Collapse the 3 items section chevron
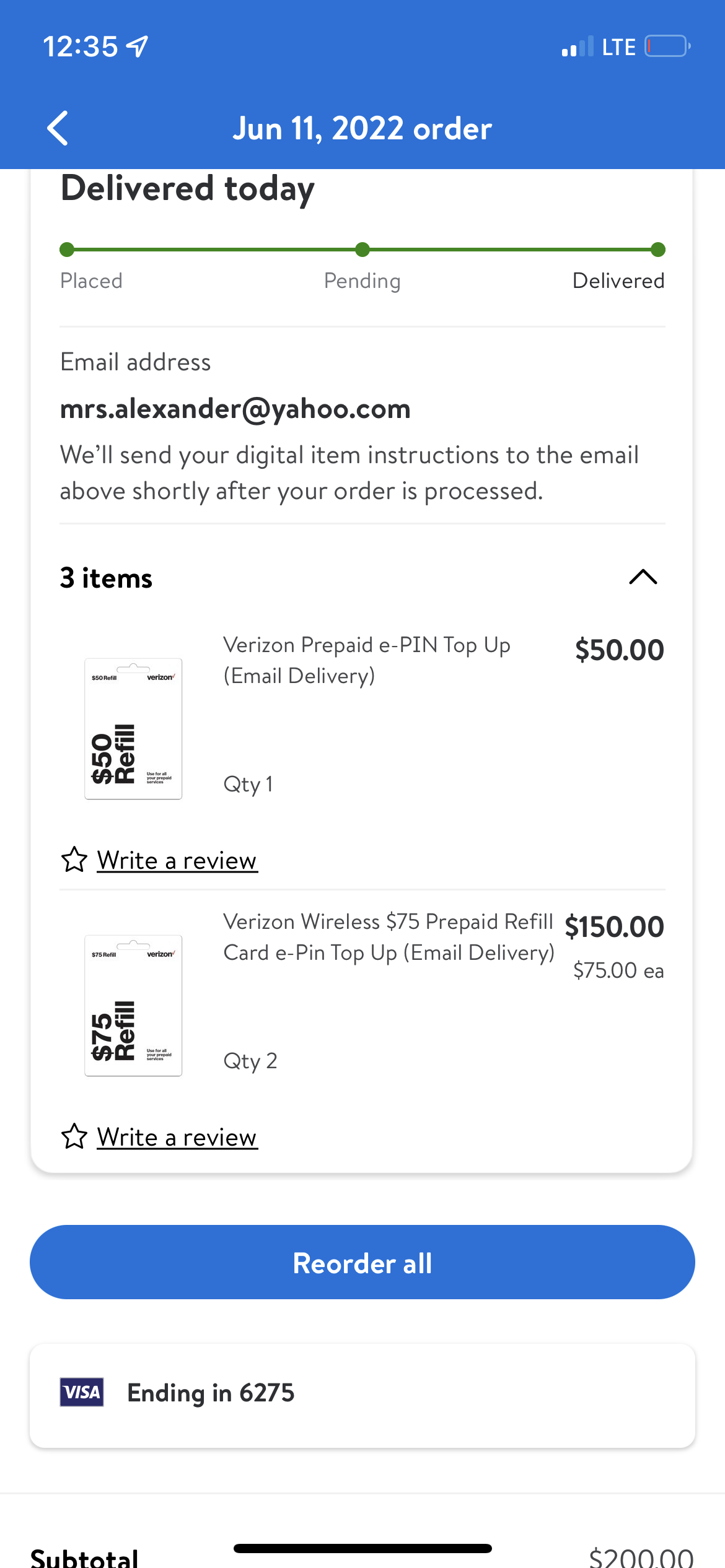The image size is (725, 1568). coord(643,577)
